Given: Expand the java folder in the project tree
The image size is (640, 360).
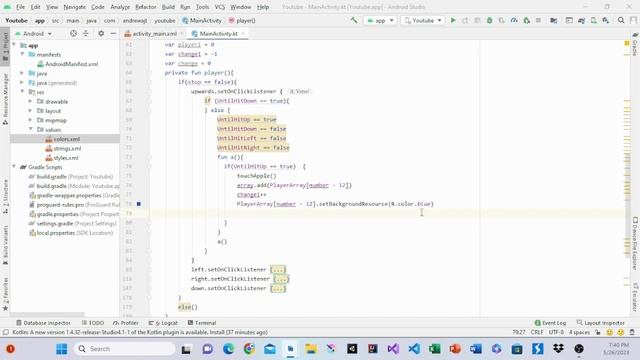Looking at the screenshot, I should click(x=22, y=73).
